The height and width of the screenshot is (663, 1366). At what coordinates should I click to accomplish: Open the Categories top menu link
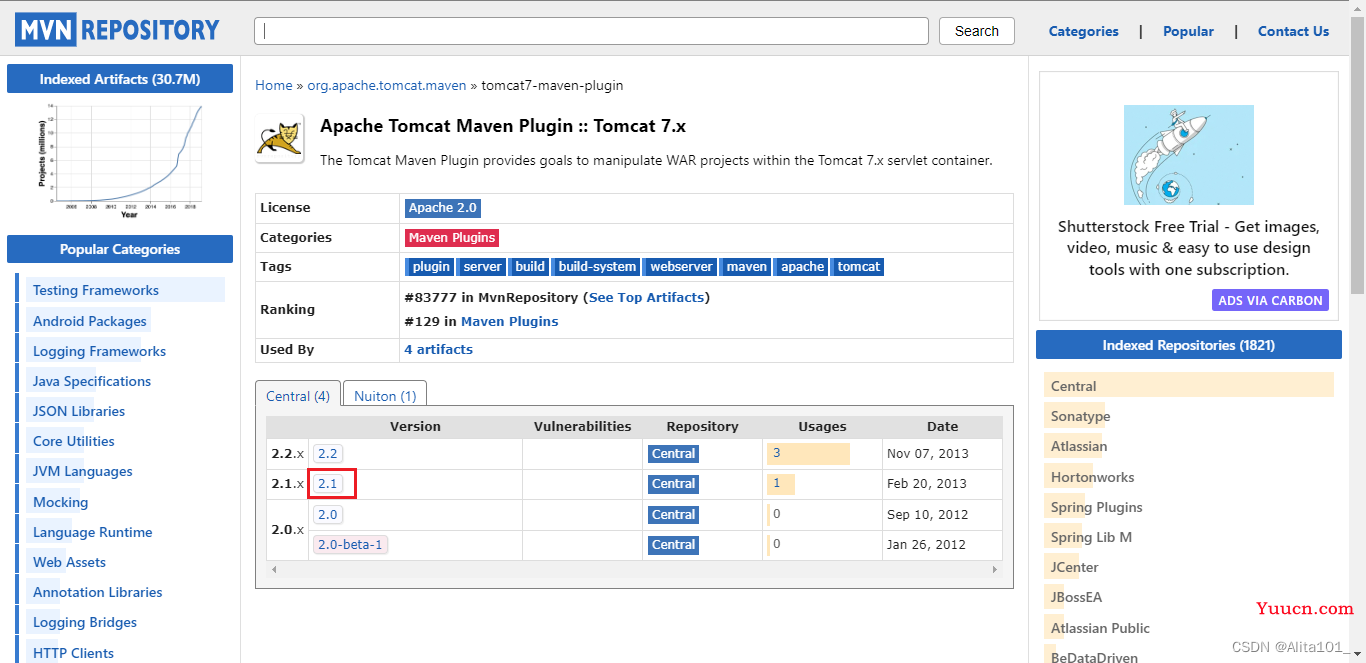point(1083,31)
